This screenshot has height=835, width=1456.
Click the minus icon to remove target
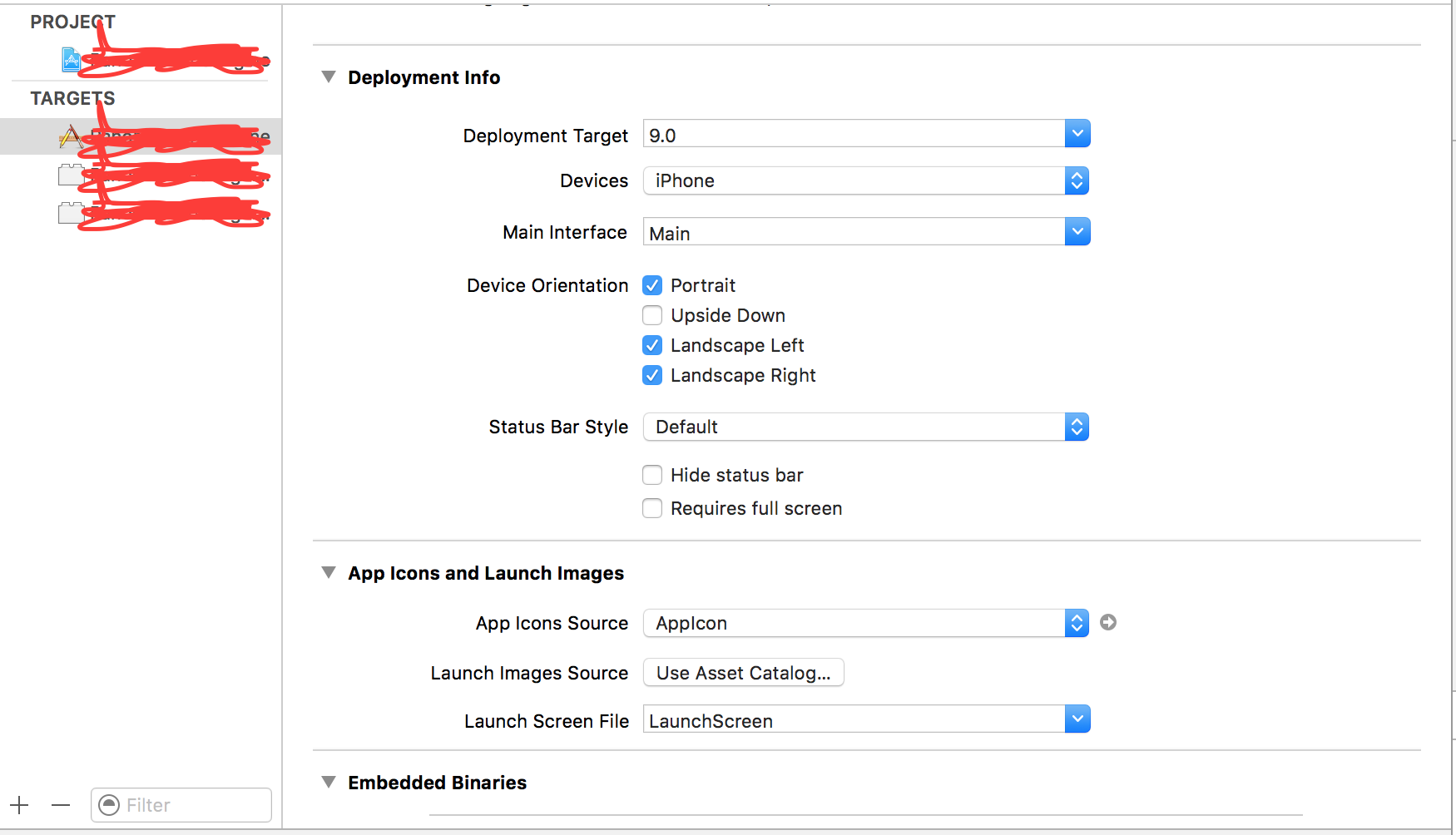[61, 805]
